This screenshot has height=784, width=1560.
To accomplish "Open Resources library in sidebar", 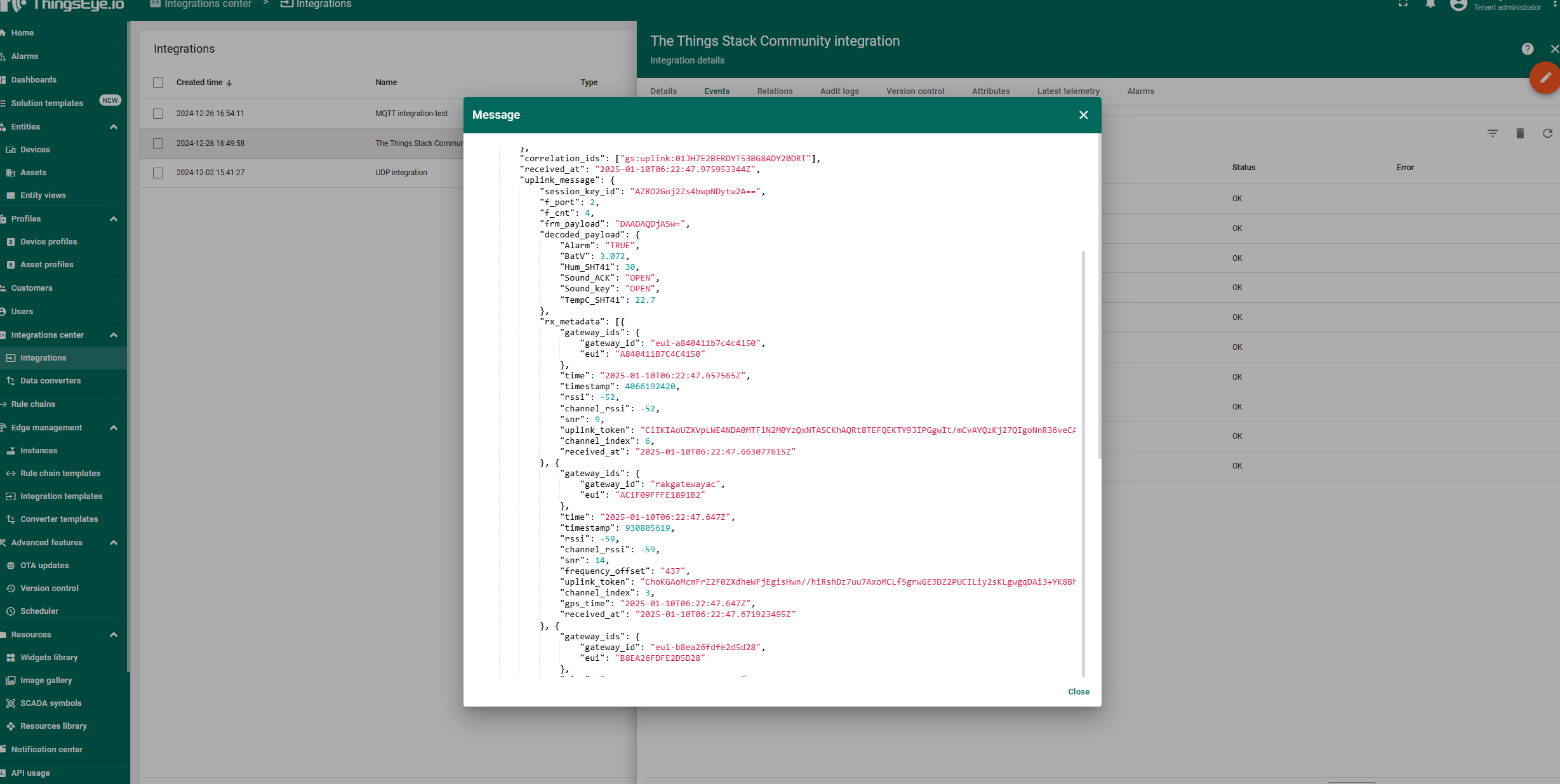I will click(53, 726).
